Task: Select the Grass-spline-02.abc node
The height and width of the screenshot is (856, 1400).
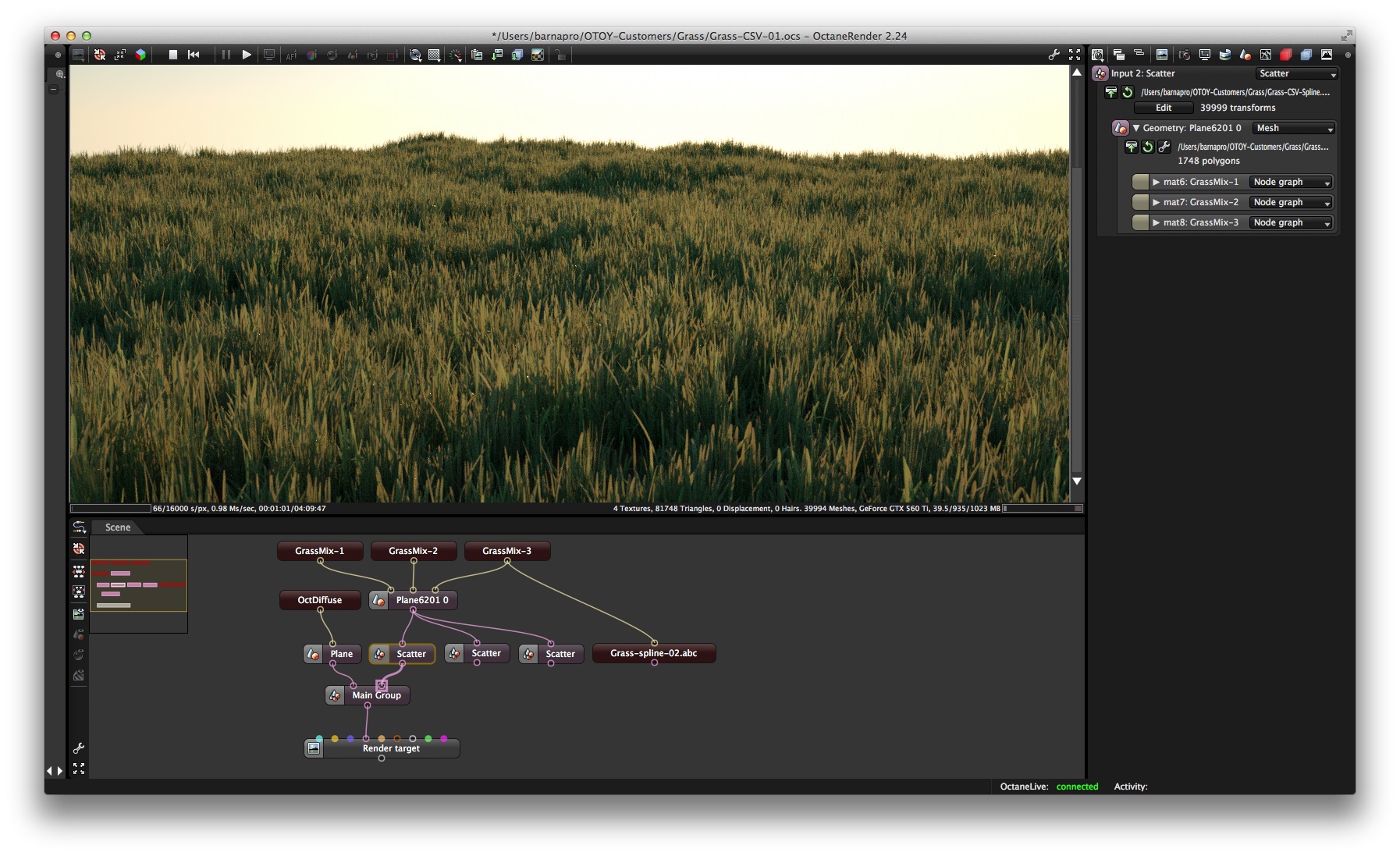Action: (654, 653)
